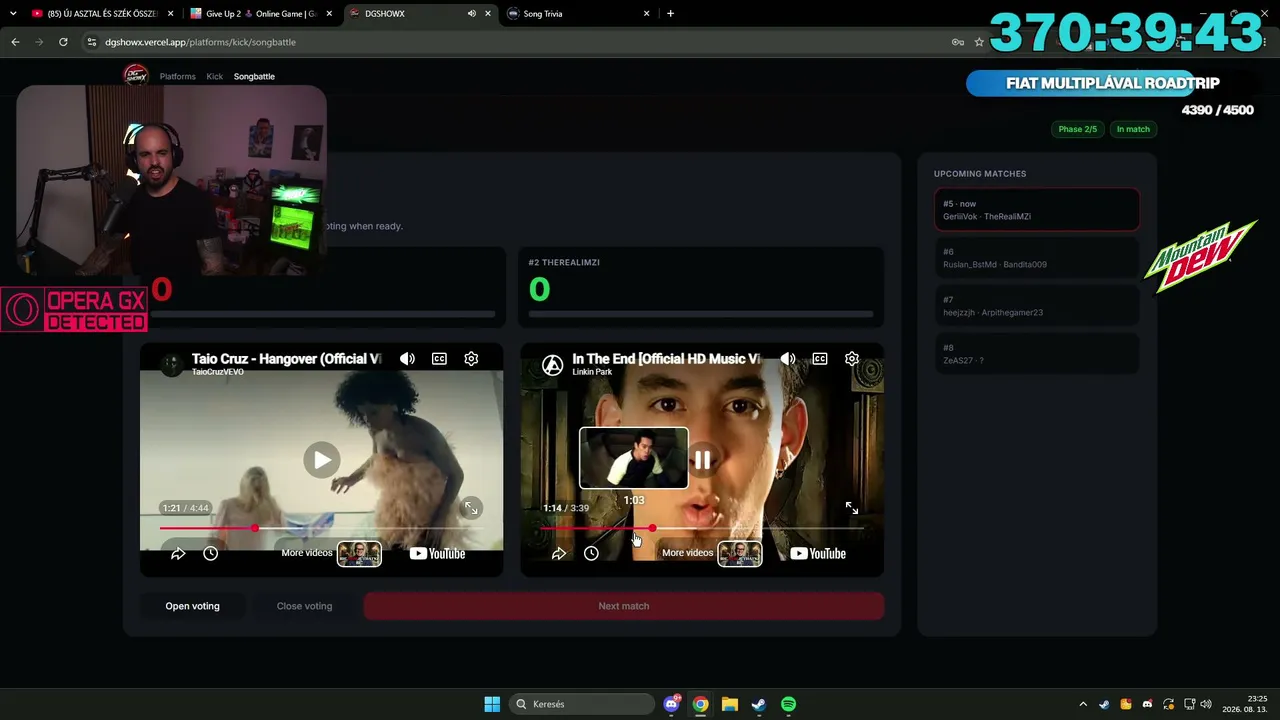1280x720 pixels.
Task: Open File Explorer from the taskbar
Action: pyautogui.click(x=730, y=704)
